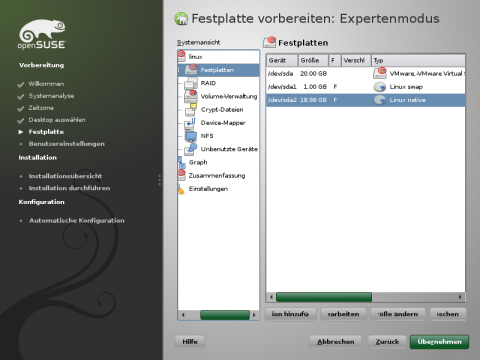
Task: Open Volume-Verwaltung in the tree
Action: coord(229,96)
